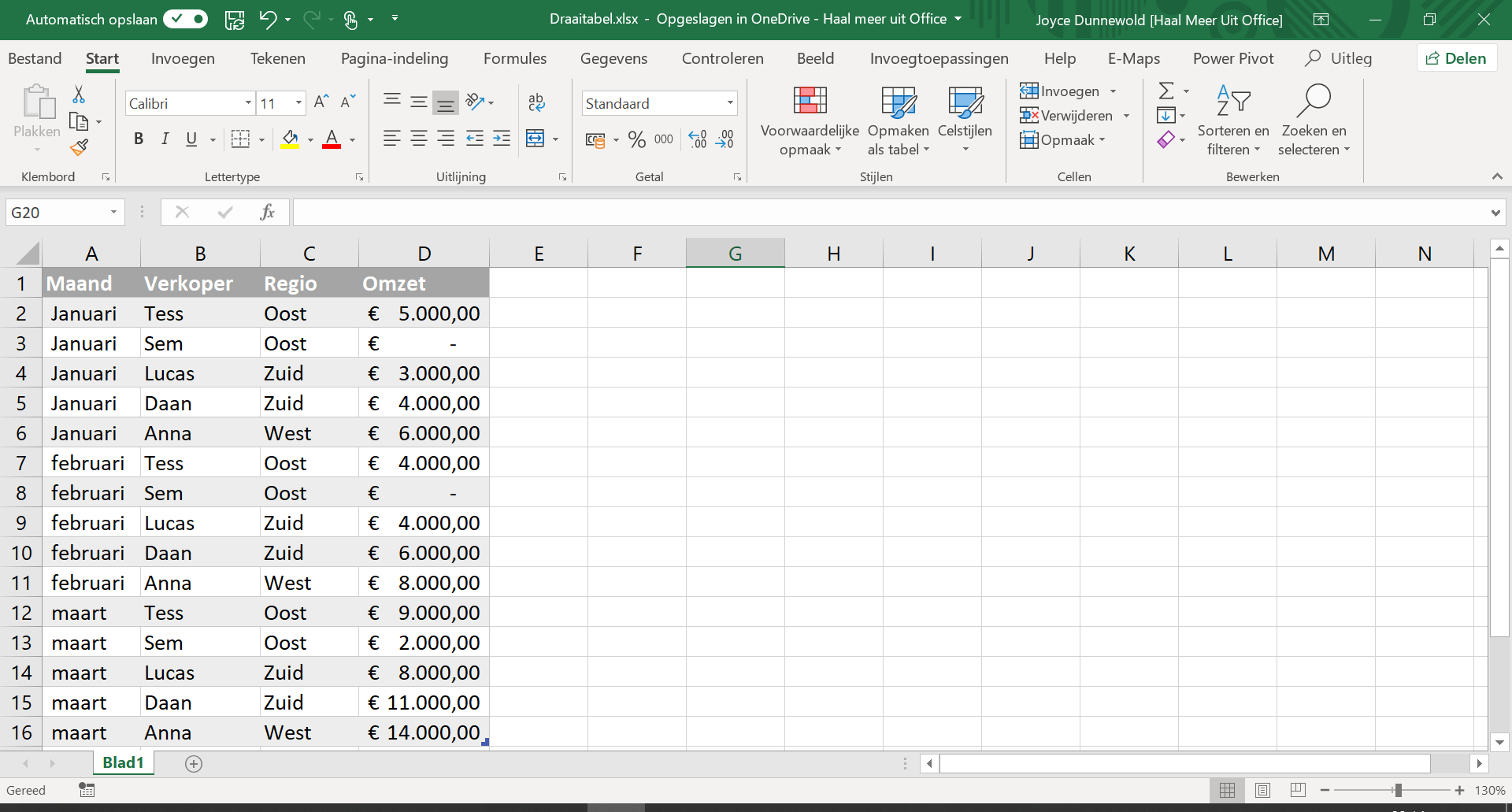Collapse the ribbon with chevron arrow
The width and height of the screenshot is (1512, 812).
1497,176
